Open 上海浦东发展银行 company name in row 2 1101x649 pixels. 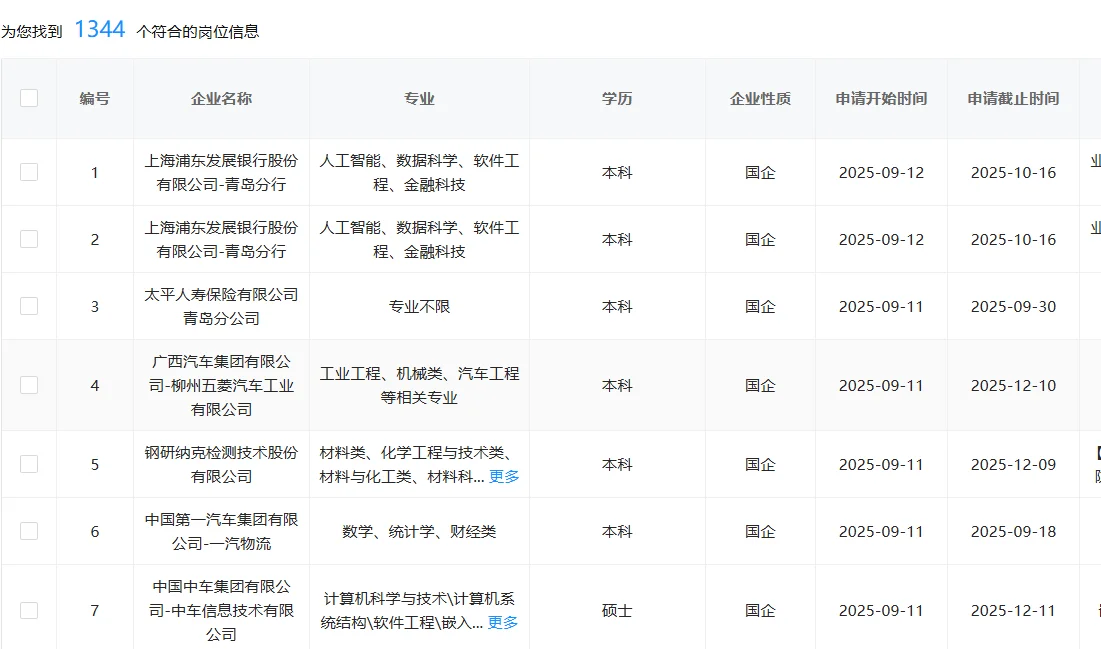click(x=221, y=240)
